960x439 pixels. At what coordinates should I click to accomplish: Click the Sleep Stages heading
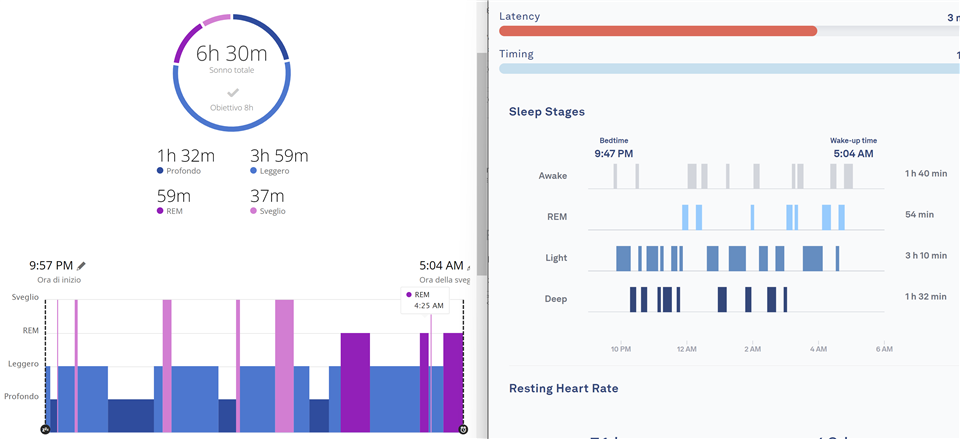tap(547, 112)
